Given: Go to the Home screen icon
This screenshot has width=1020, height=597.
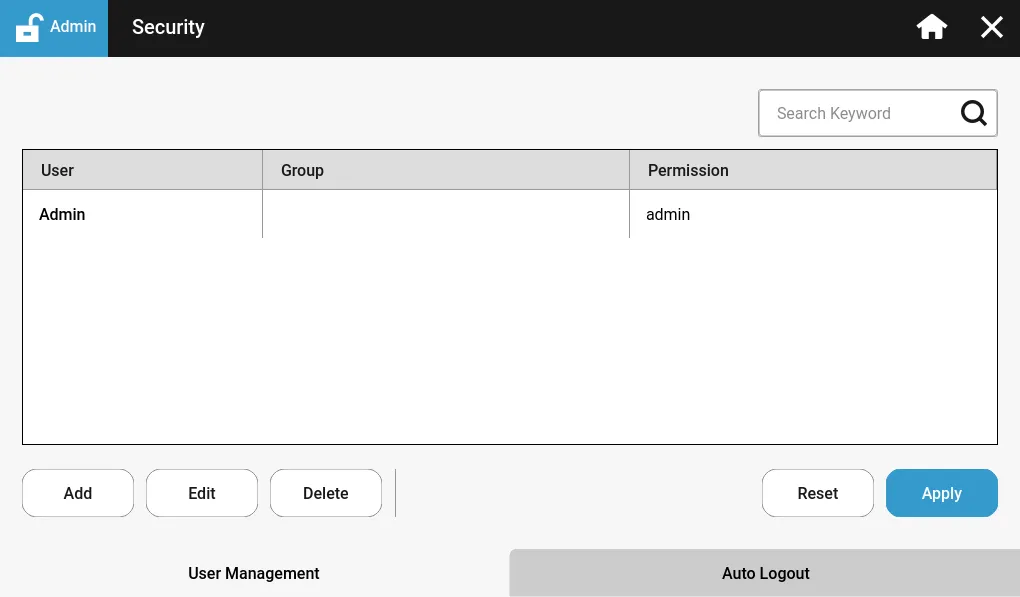Looking at the screenshot, I should coord(931,27).
